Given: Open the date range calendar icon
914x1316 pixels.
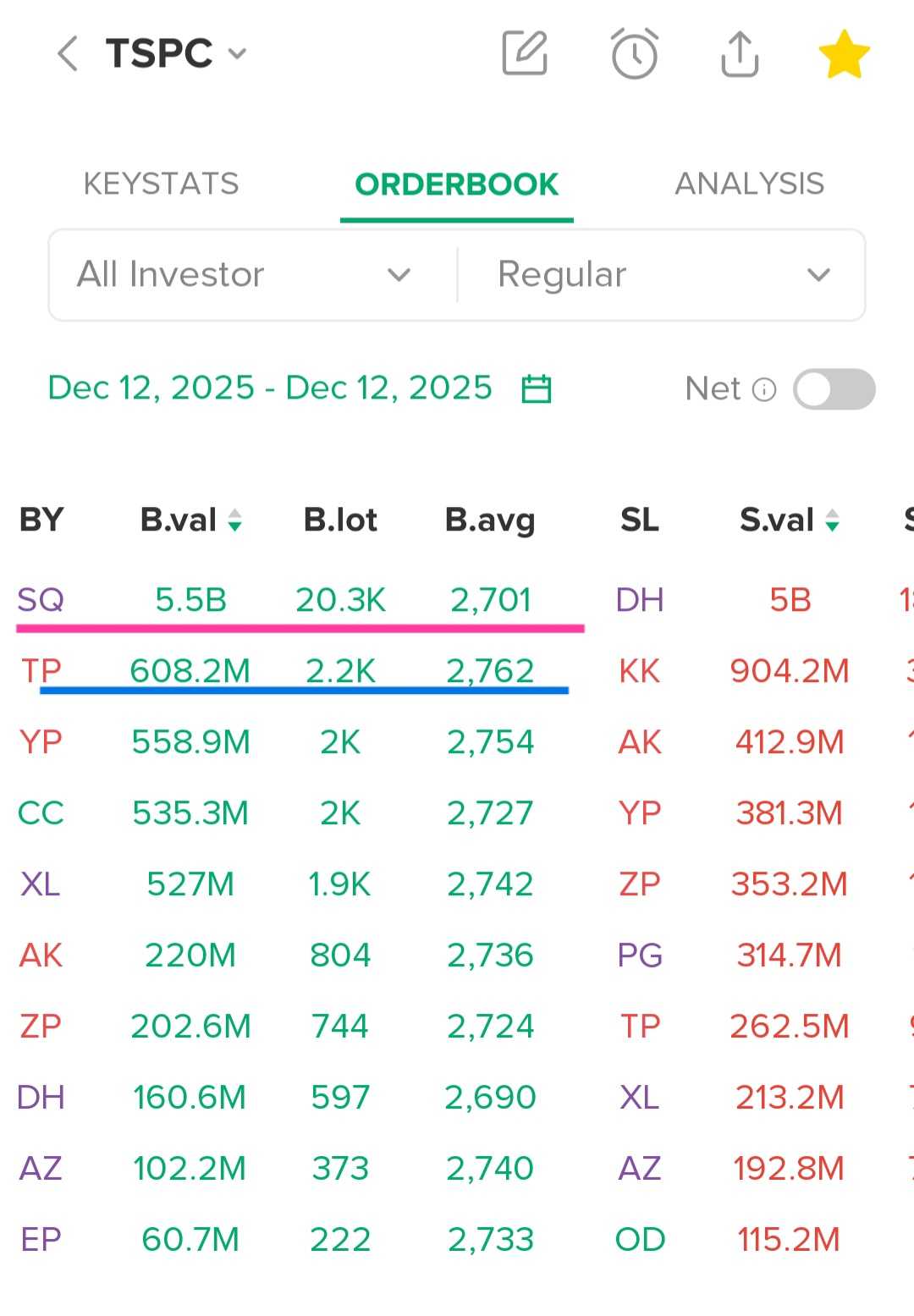Looking at the screenshot, I should click(x=537, y=389).
